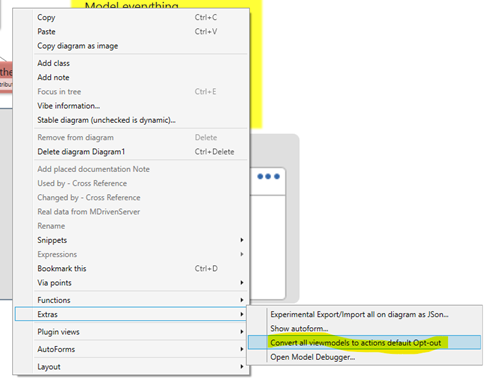The height and width of the screenshot is (381, 490).
Task: Select Experimental Export/Import all on diagram as JSon
Action: coord(364,314)
